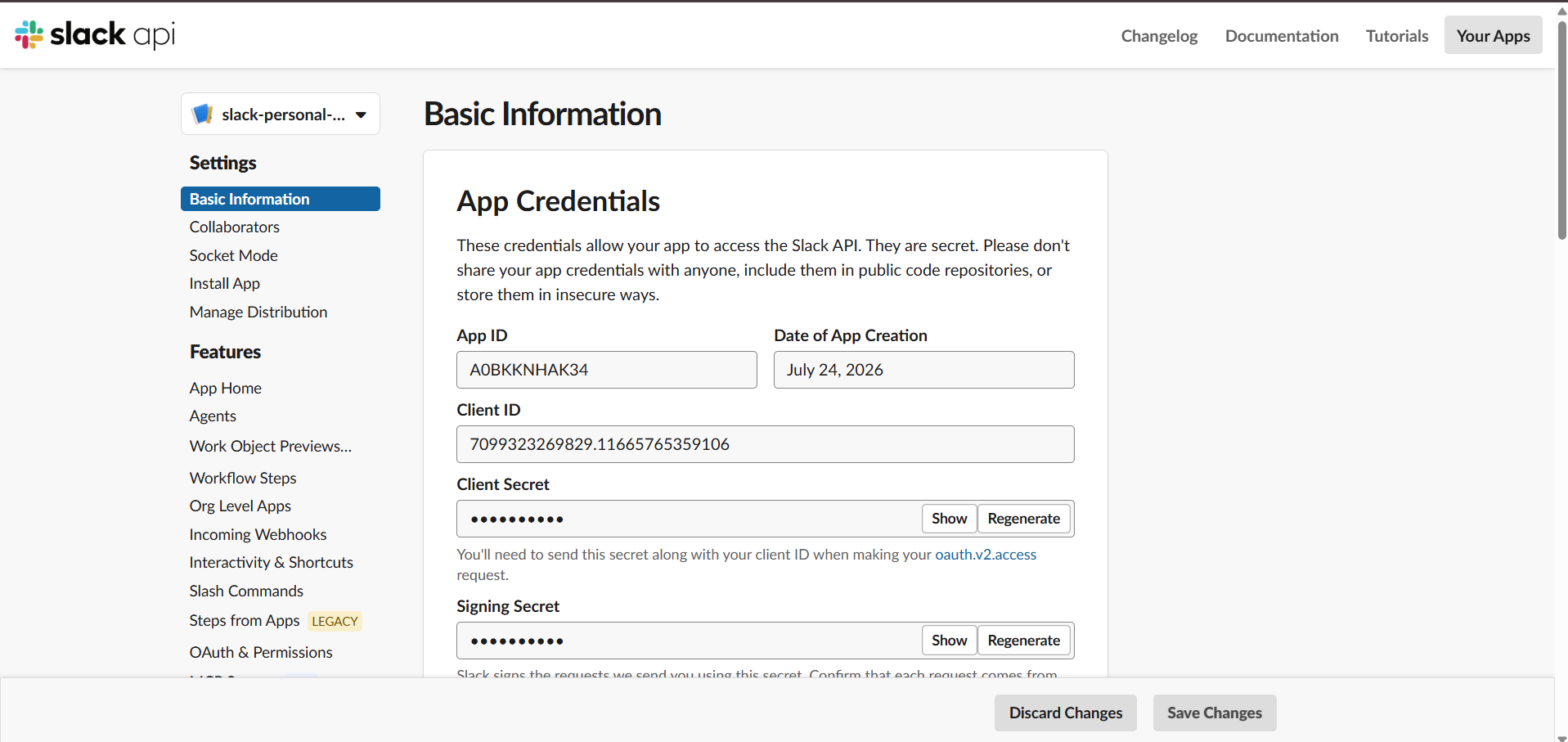Open Workflow Steps
The height and width of the screenshot is (742, 1568).
pyautogui.click(x=243, y=478)
